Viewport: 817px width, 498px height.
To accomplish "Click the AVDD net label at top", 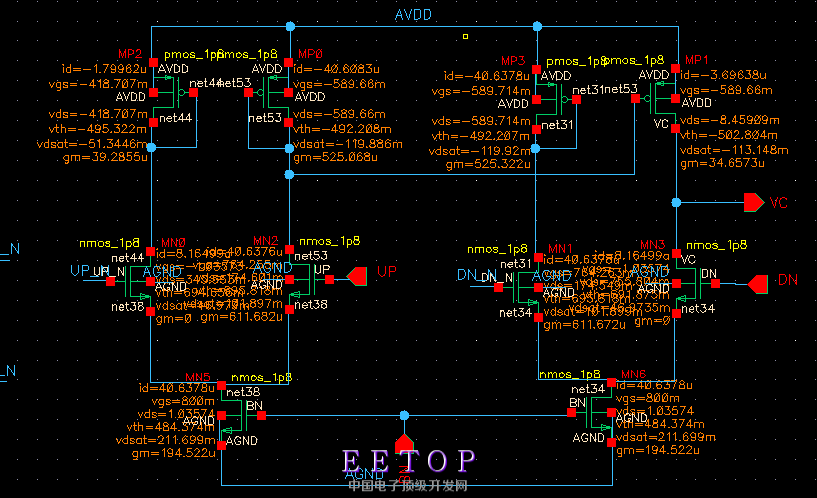I will (x=413, y=15).
